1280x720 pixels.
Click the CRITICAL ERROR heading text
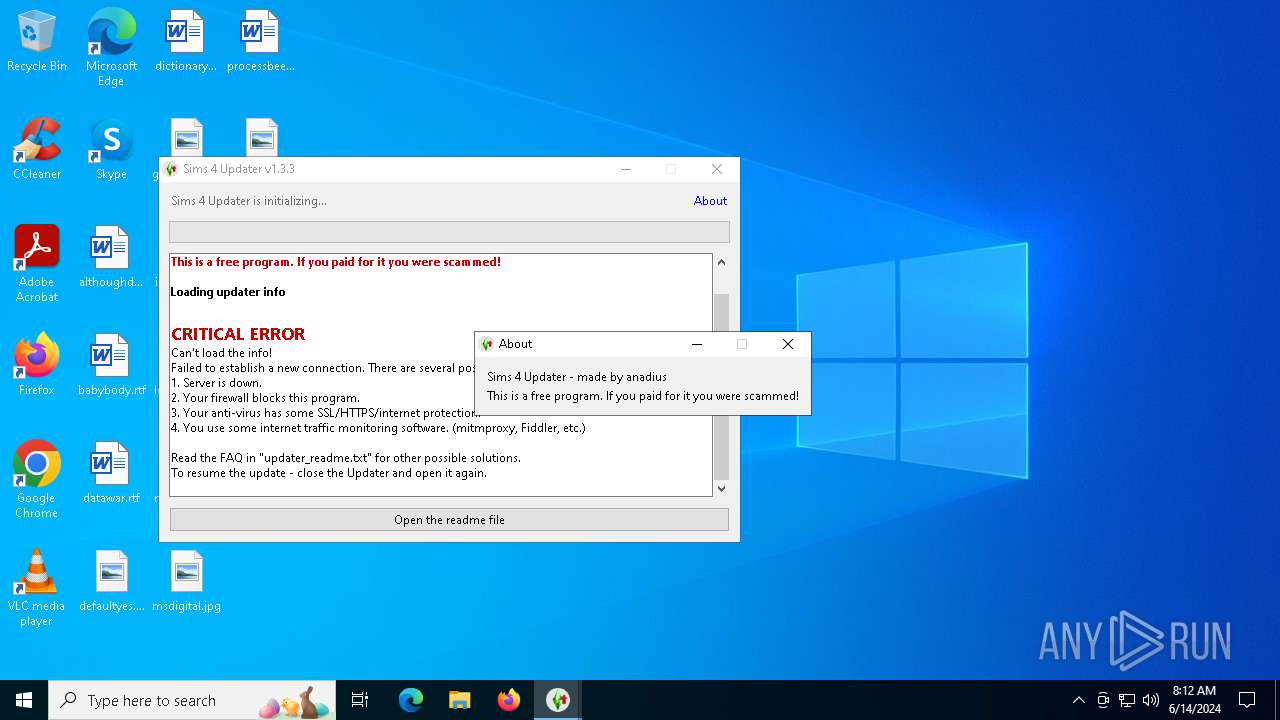(238, 334)
